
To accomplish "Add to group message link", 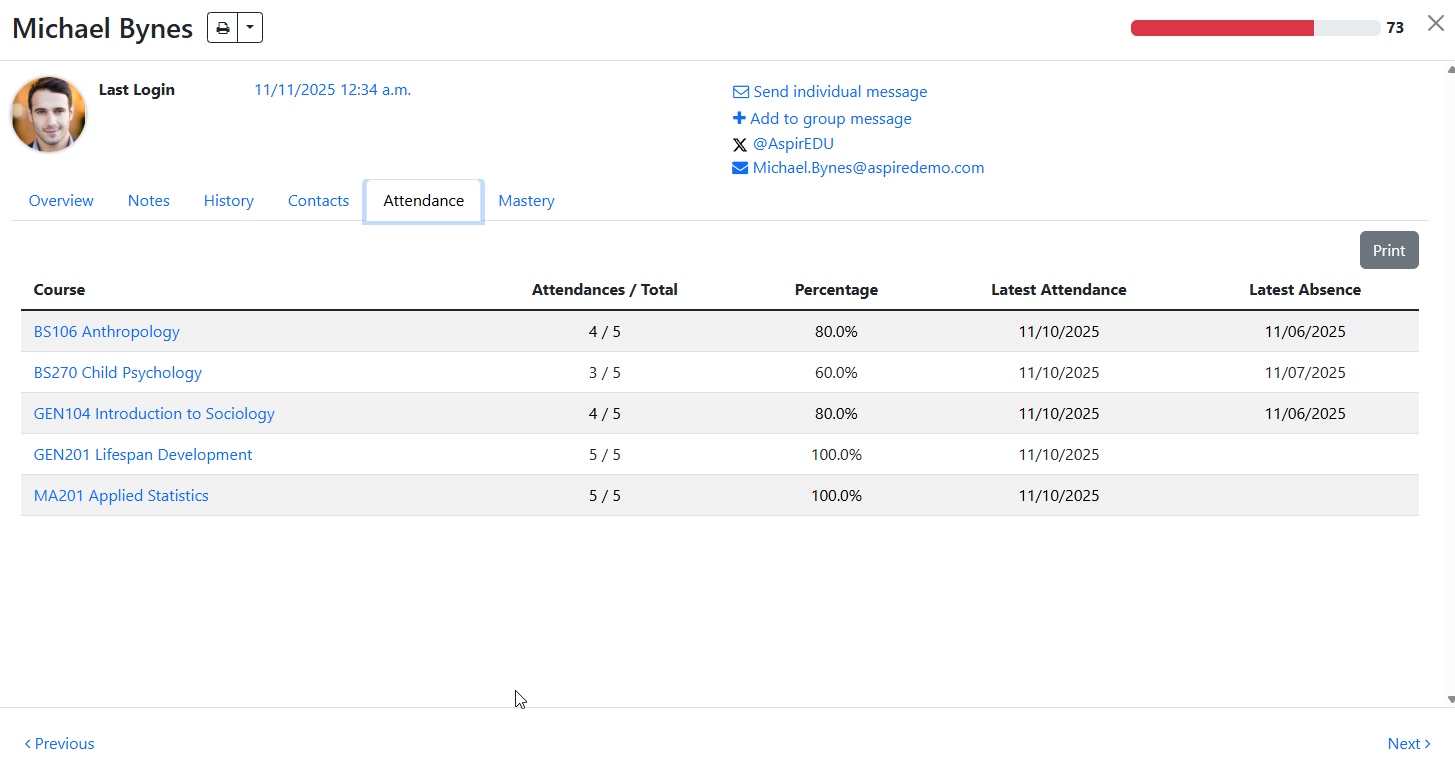I will [831, 118].
